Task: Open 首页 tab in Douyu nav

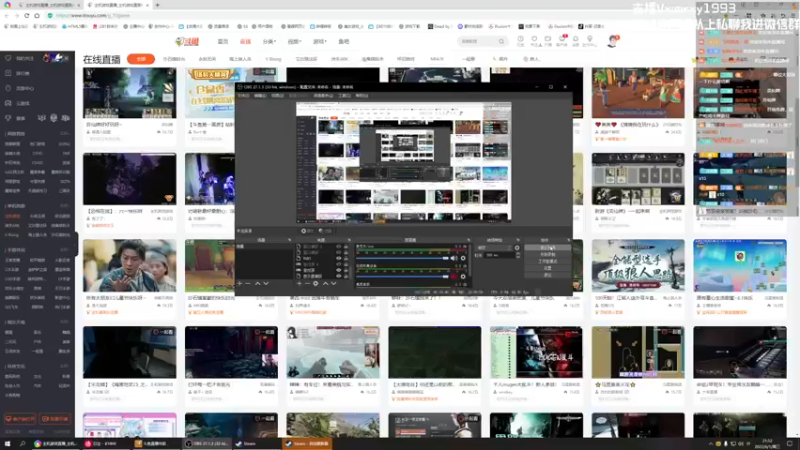Action: tap(223, 41)
